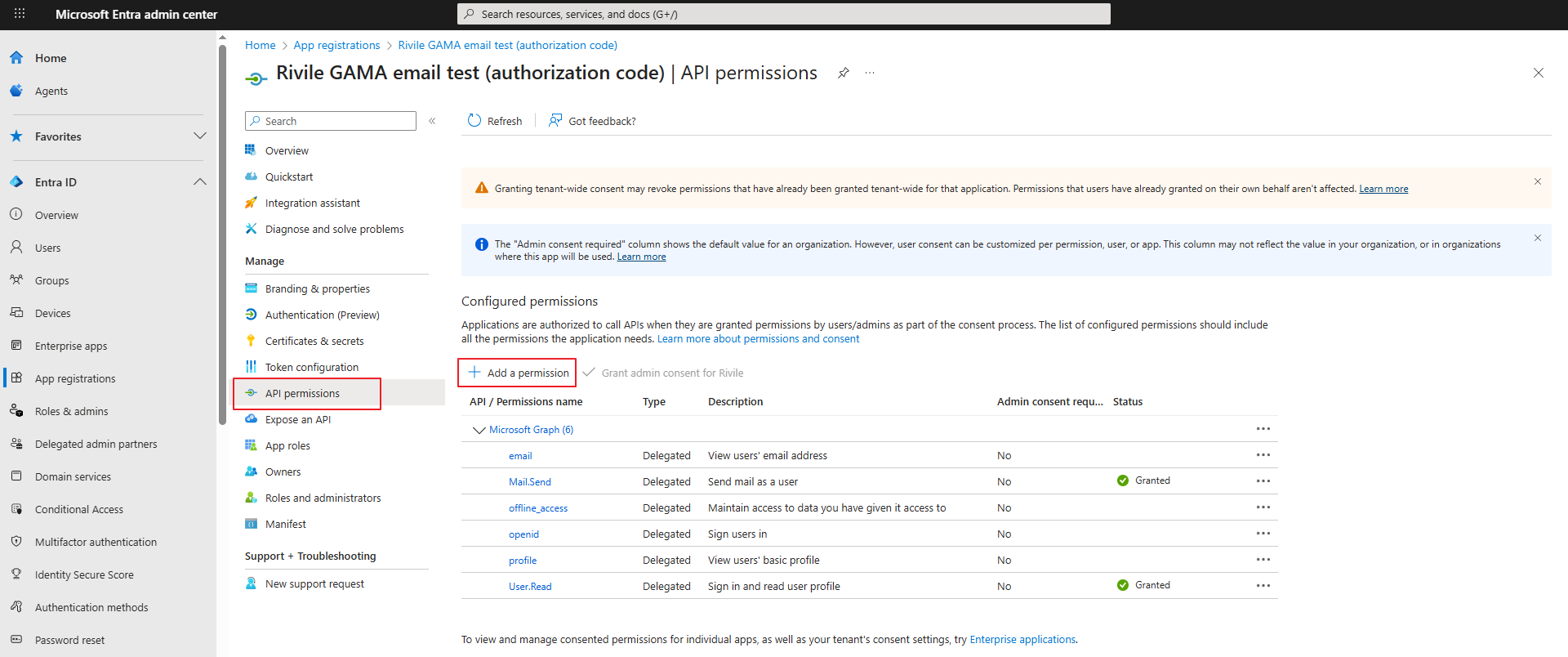Open the ellipsis menu beside page title
Viewport: 1568px width, 657px height.
(x=870, y=73)
